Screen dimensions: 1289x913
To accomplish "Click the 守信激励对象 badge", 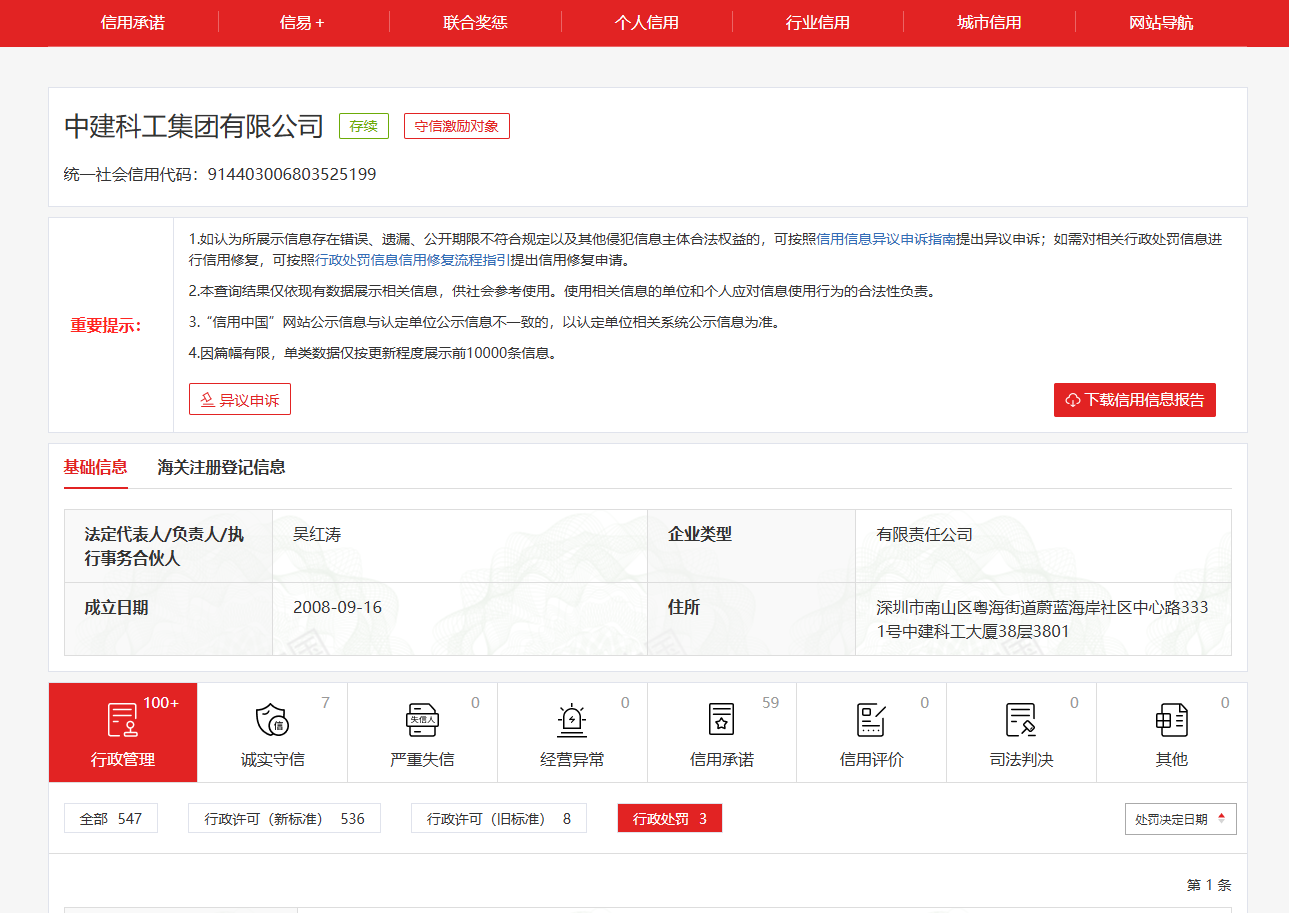I will [457, 126].
